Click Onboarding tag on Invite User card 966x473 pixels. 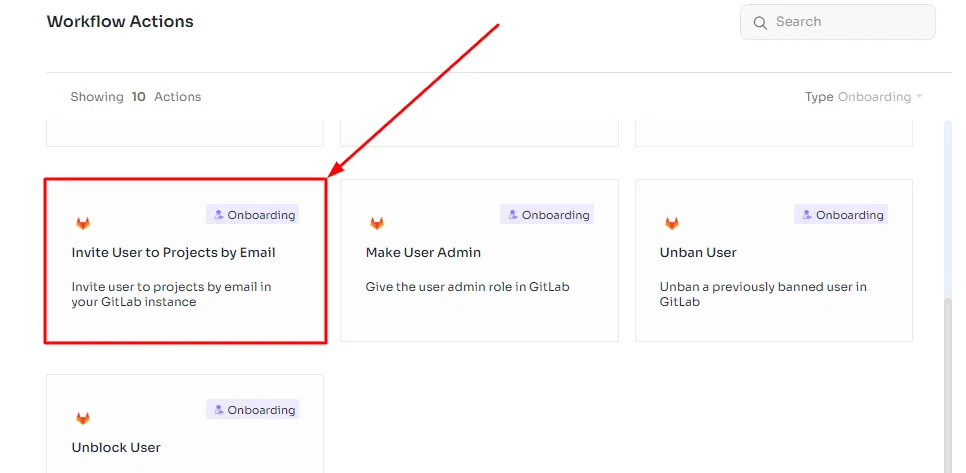[253, 214]
